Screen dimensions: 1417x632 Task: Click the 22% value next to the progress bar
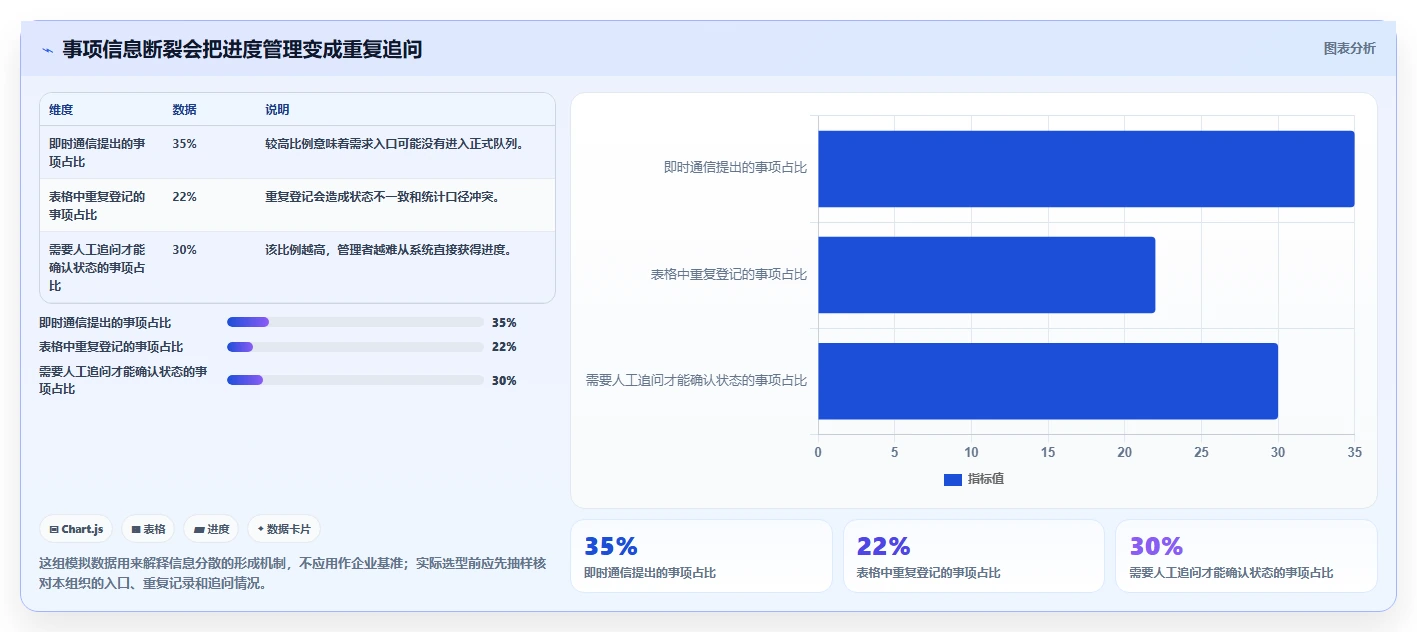coord(504,347)
